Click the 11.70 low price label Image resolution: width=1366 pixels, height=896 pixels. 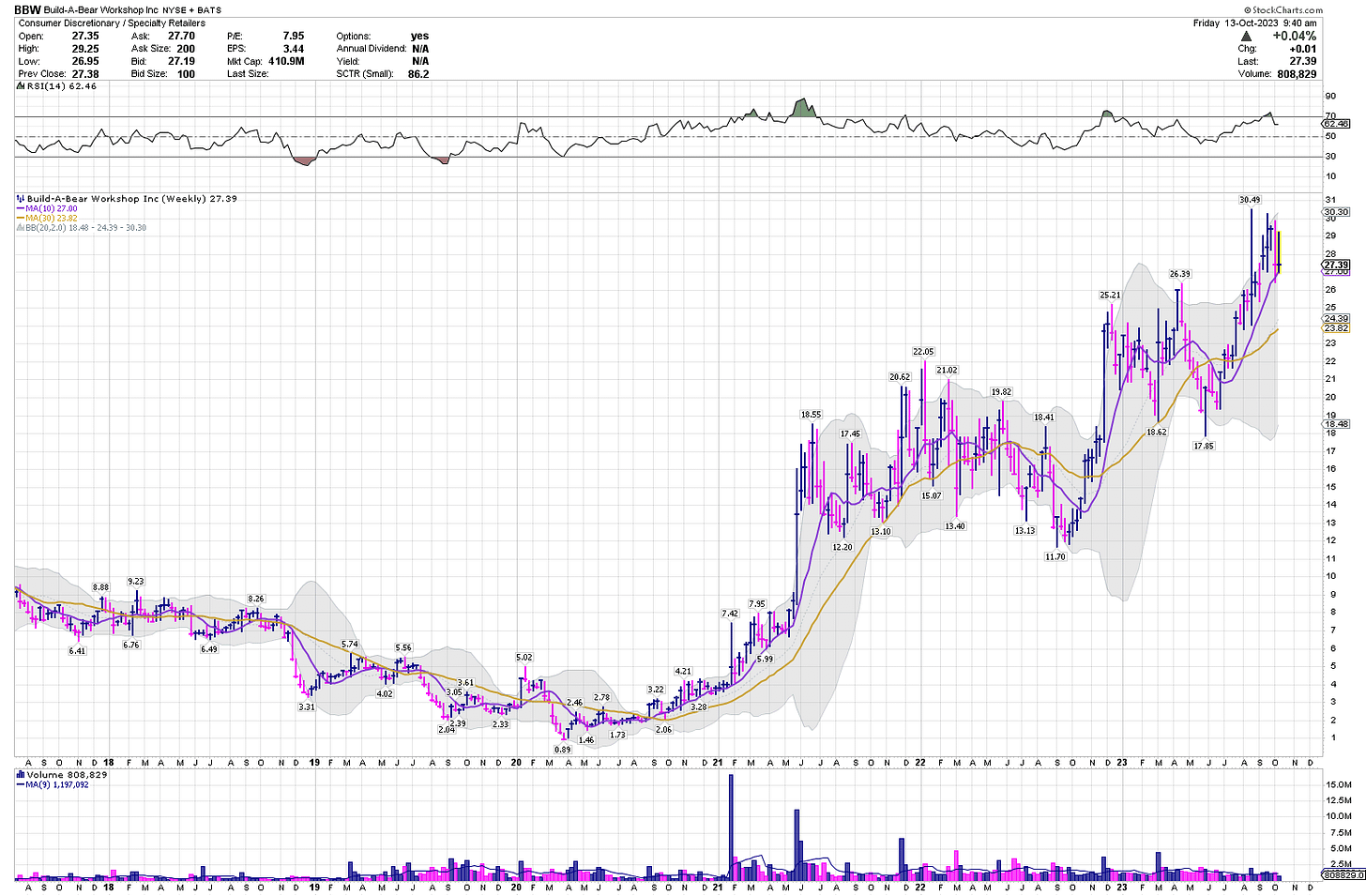click(1055, 556)
